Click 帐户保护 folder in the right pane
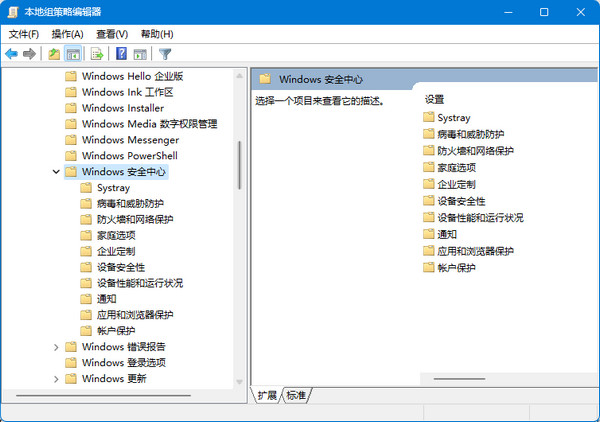This screenshot has width=600, height=422. (x=450, y=268)
